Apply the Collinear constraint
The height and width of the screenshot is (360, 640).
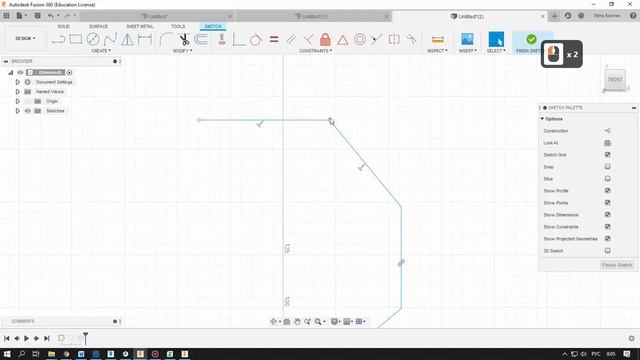pos(377,40)
